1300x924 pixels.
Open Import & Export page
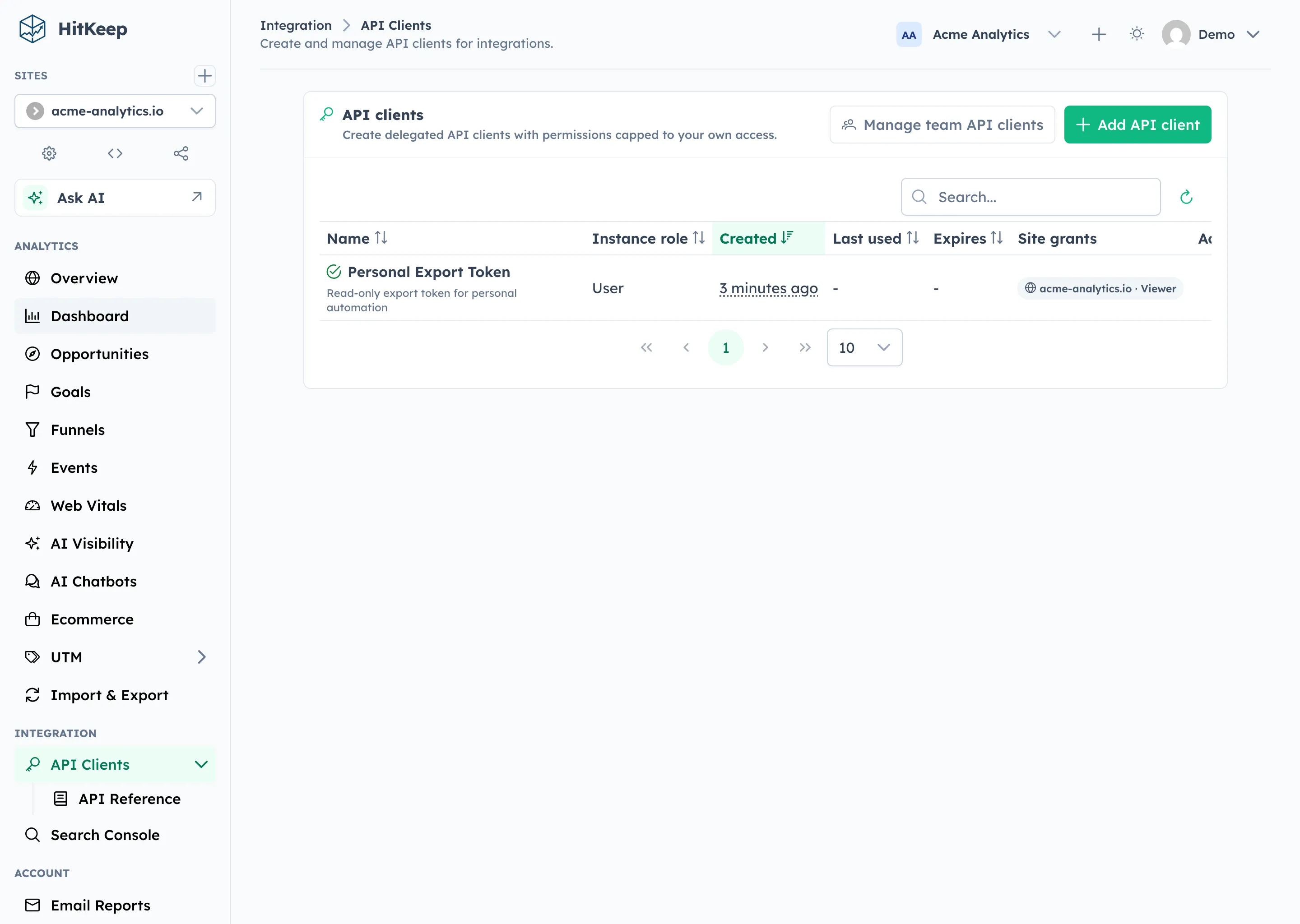[115, 695]
